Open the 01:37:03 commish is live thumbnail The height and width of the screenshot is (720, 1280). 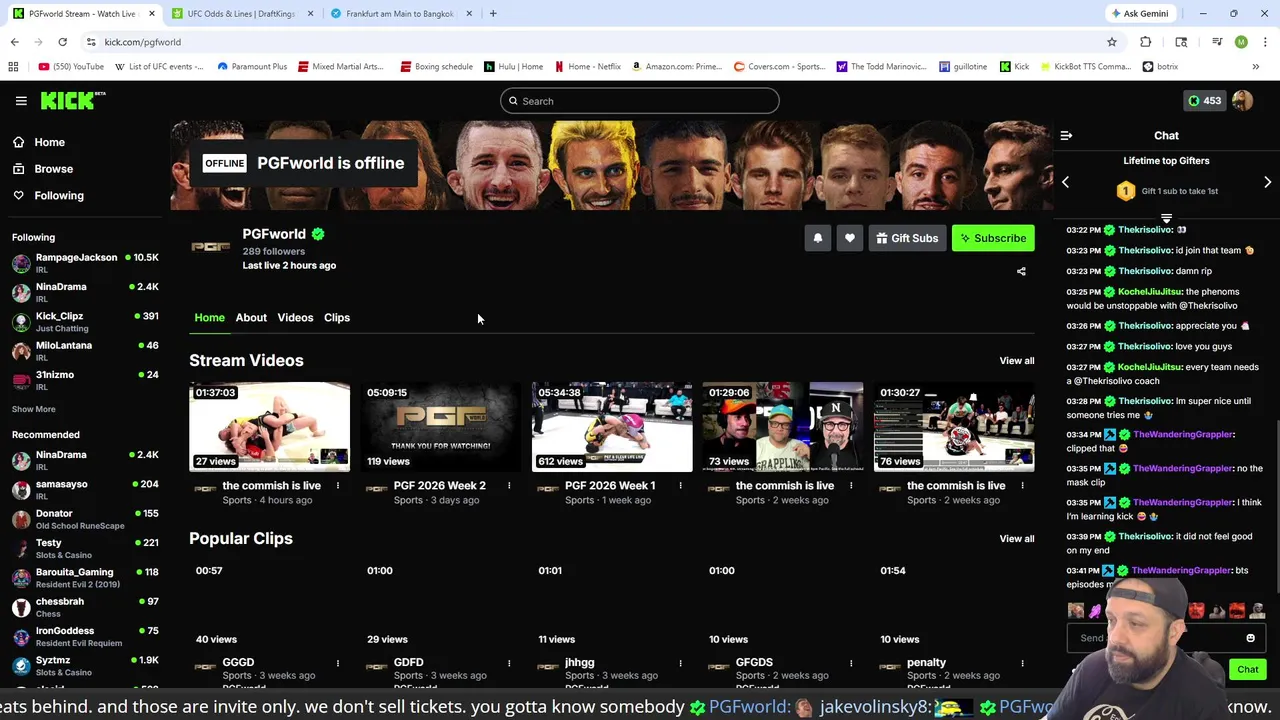(x=270, y=427)
